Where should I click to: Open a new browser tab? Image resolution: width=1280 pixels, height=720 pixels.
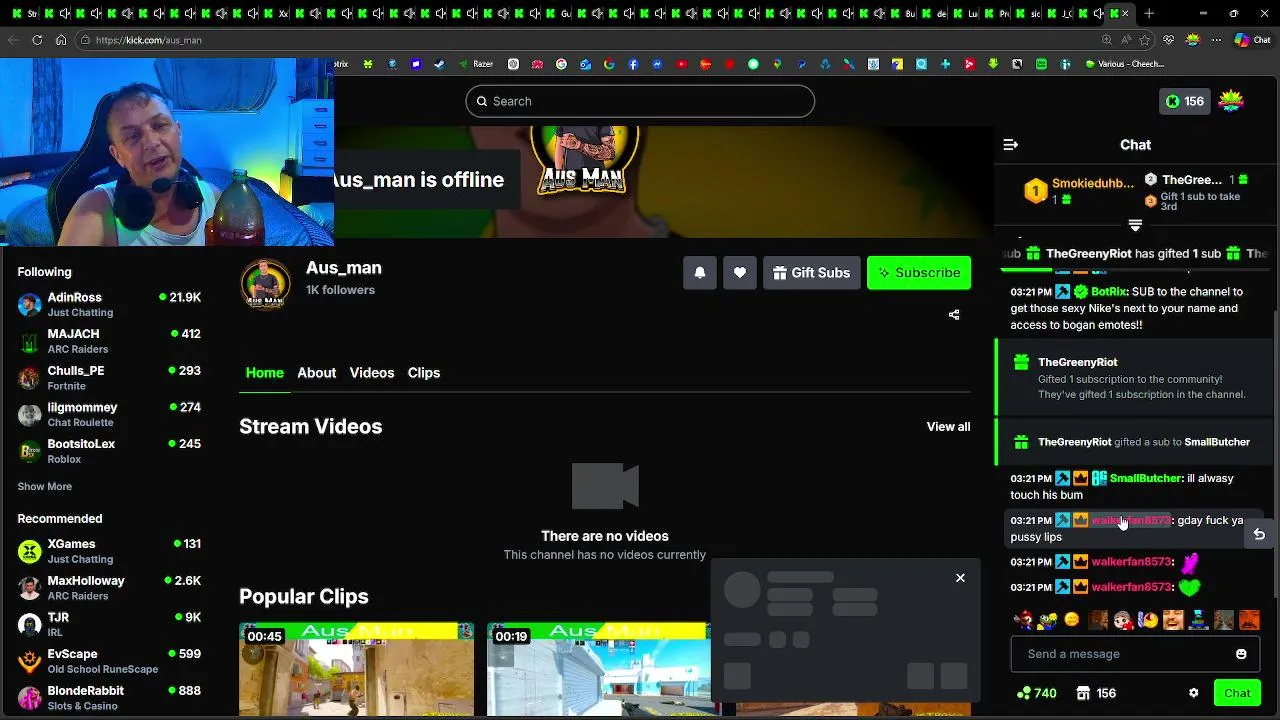(1149, 14)
